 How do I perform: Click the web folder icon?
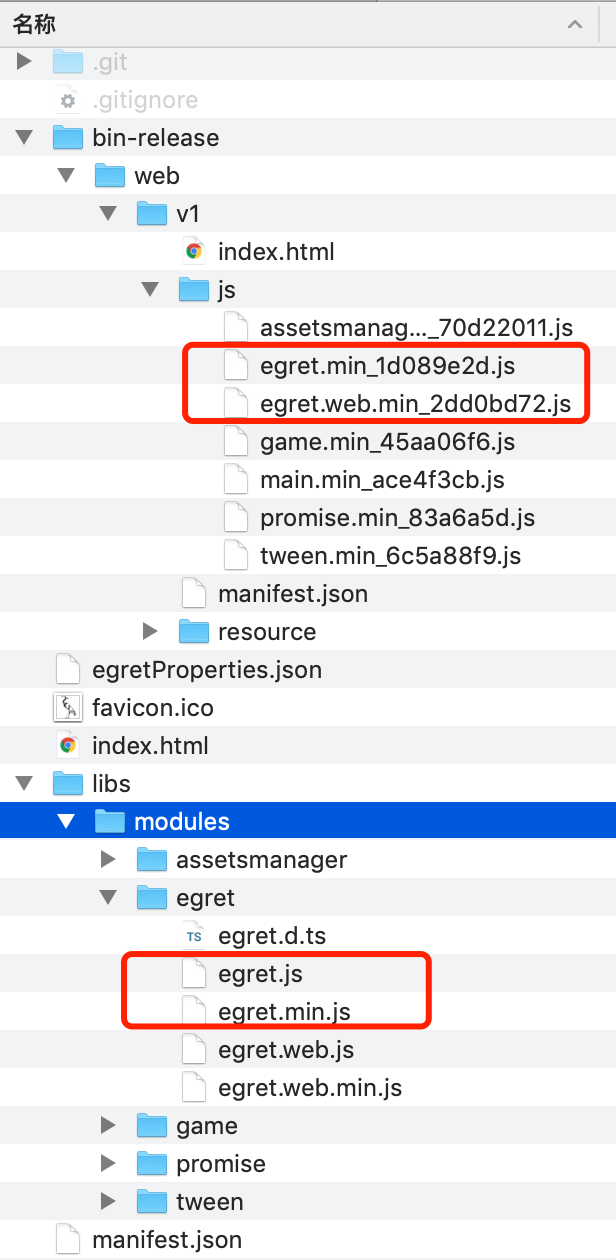[x=109, y=176]
